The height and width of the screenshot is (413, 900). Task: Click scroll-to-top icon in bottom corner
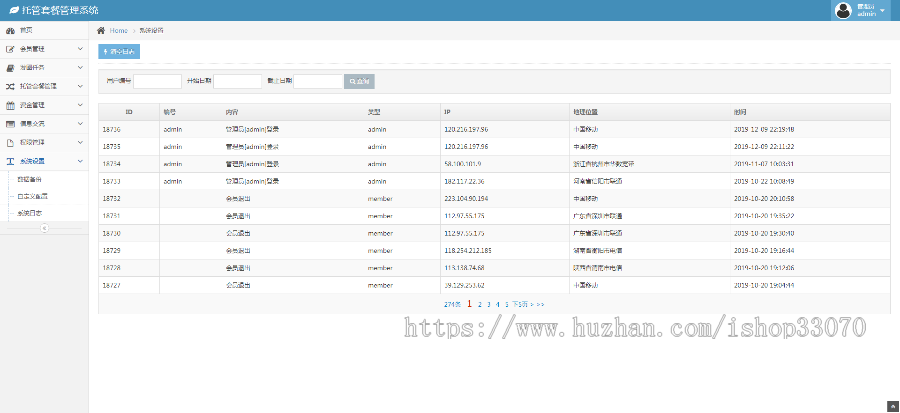[895, 405]
